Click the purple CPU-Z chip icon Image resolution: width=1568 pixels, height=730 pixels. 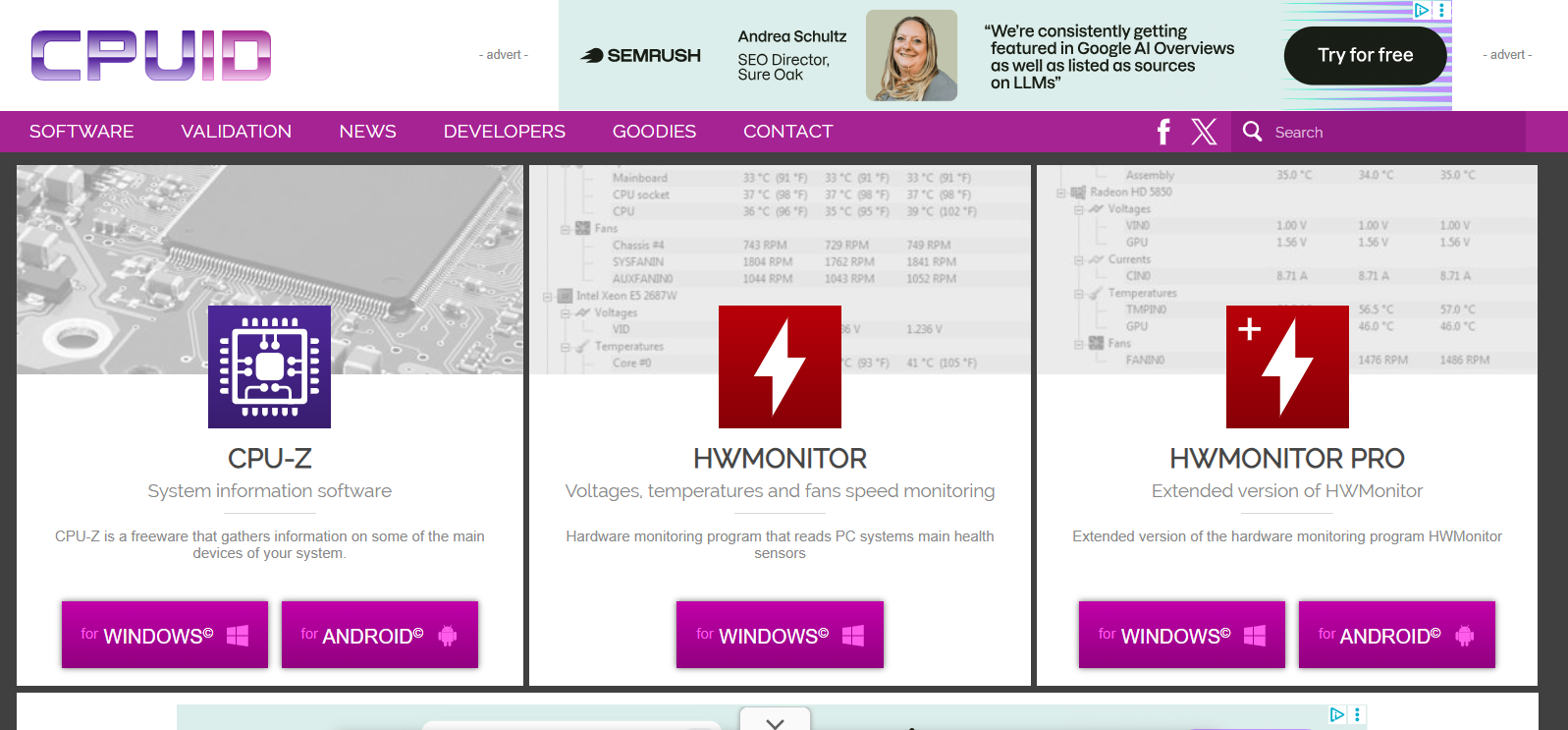click(x=269, y=366)
